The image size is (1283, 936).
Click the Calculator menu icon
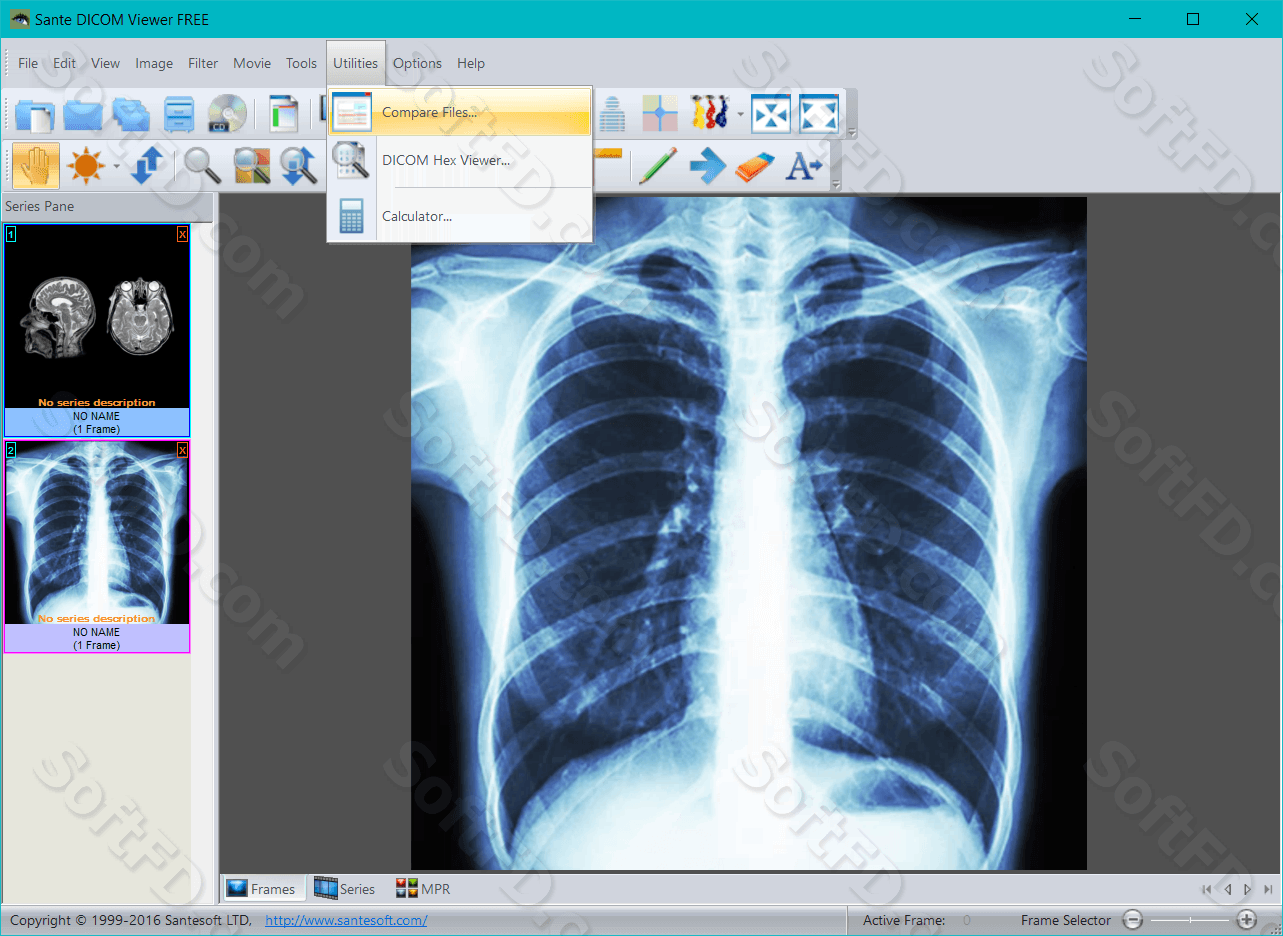click(x=351, y=216)
